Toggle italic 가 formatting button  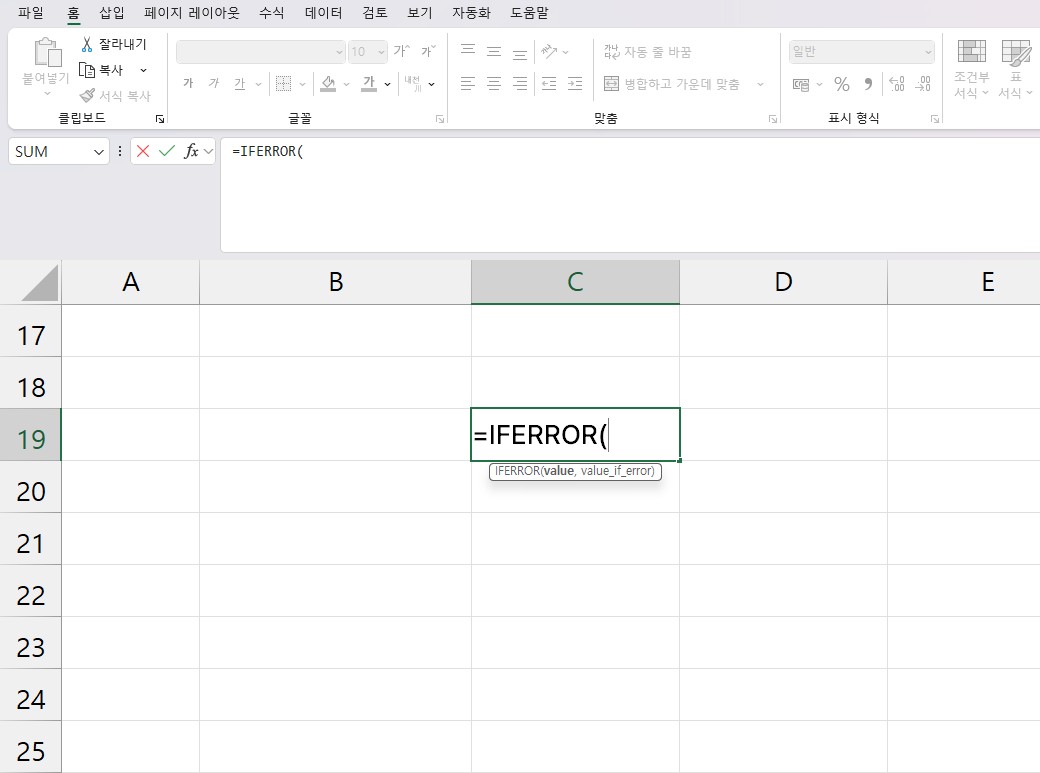(x=213, y=84)
